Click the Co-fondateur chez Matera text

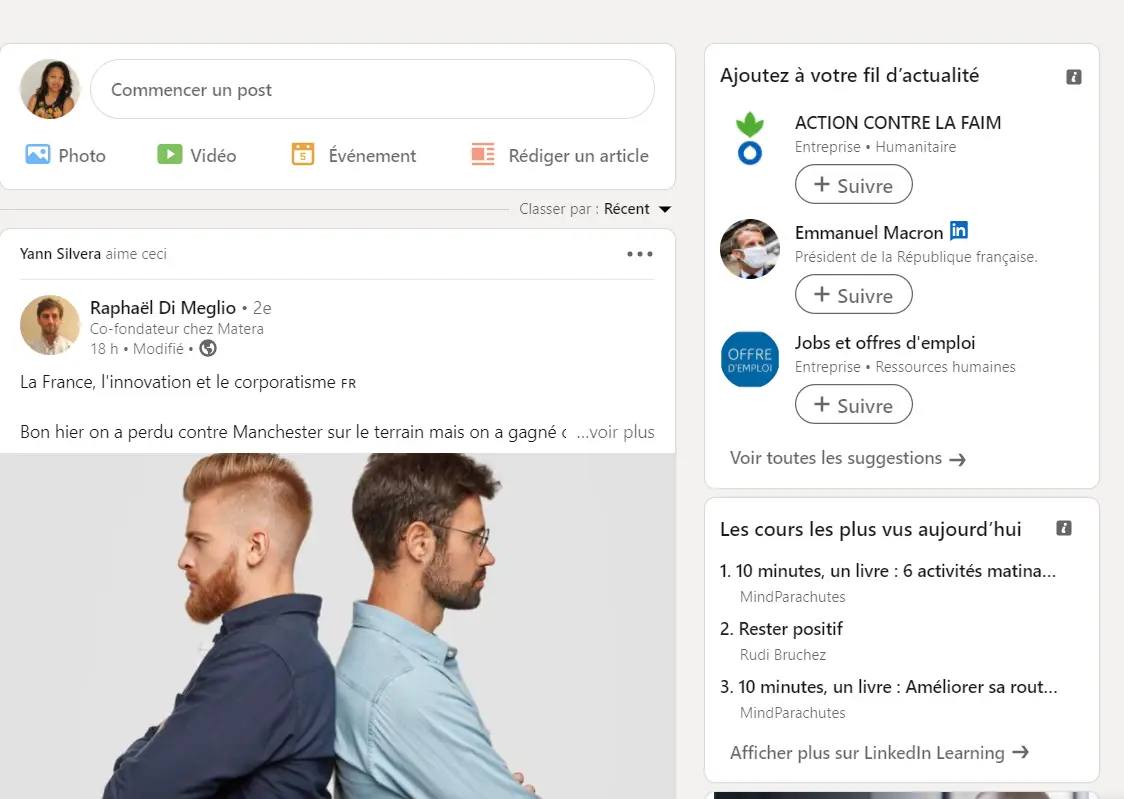coord(177,329)
